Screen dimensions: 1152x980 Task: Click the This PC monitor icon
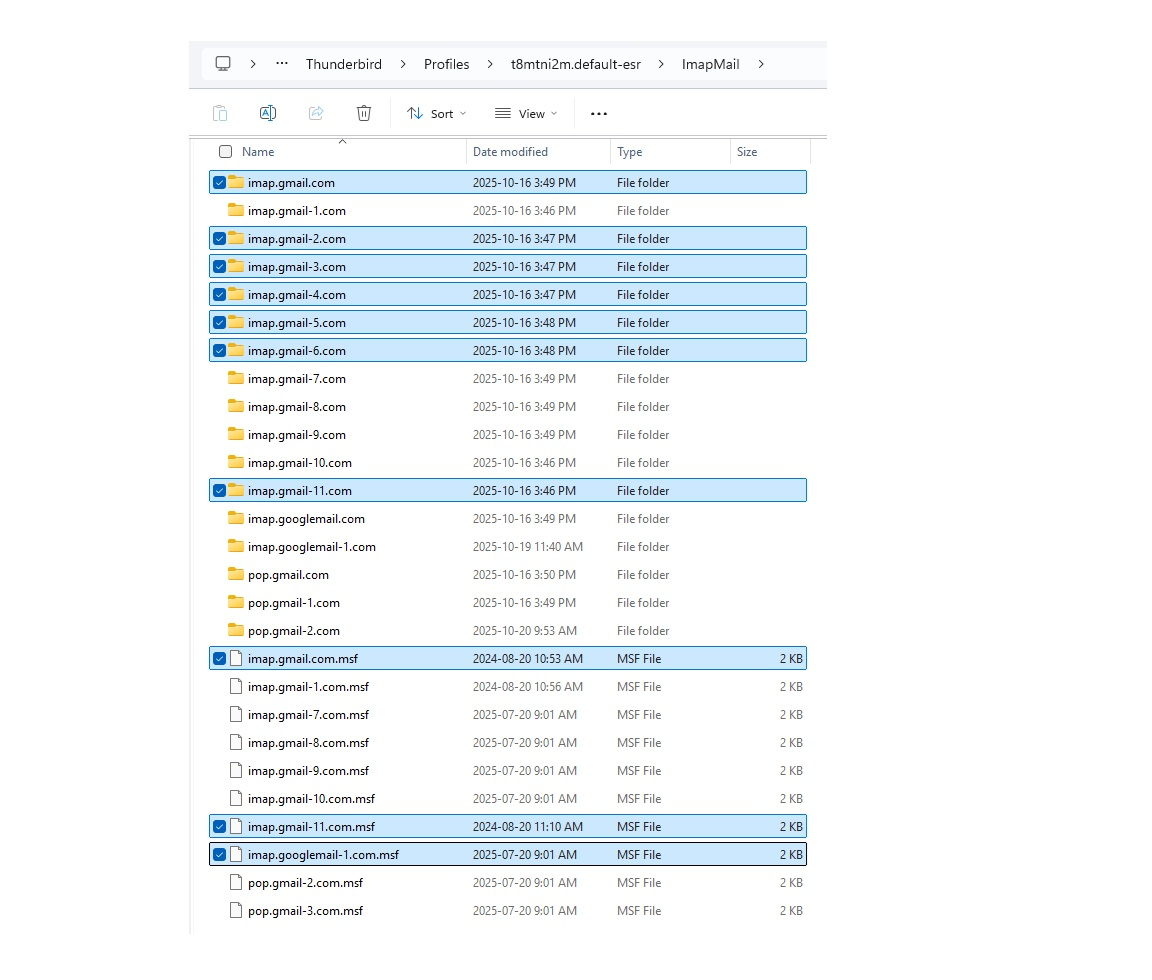coord(223,64)
